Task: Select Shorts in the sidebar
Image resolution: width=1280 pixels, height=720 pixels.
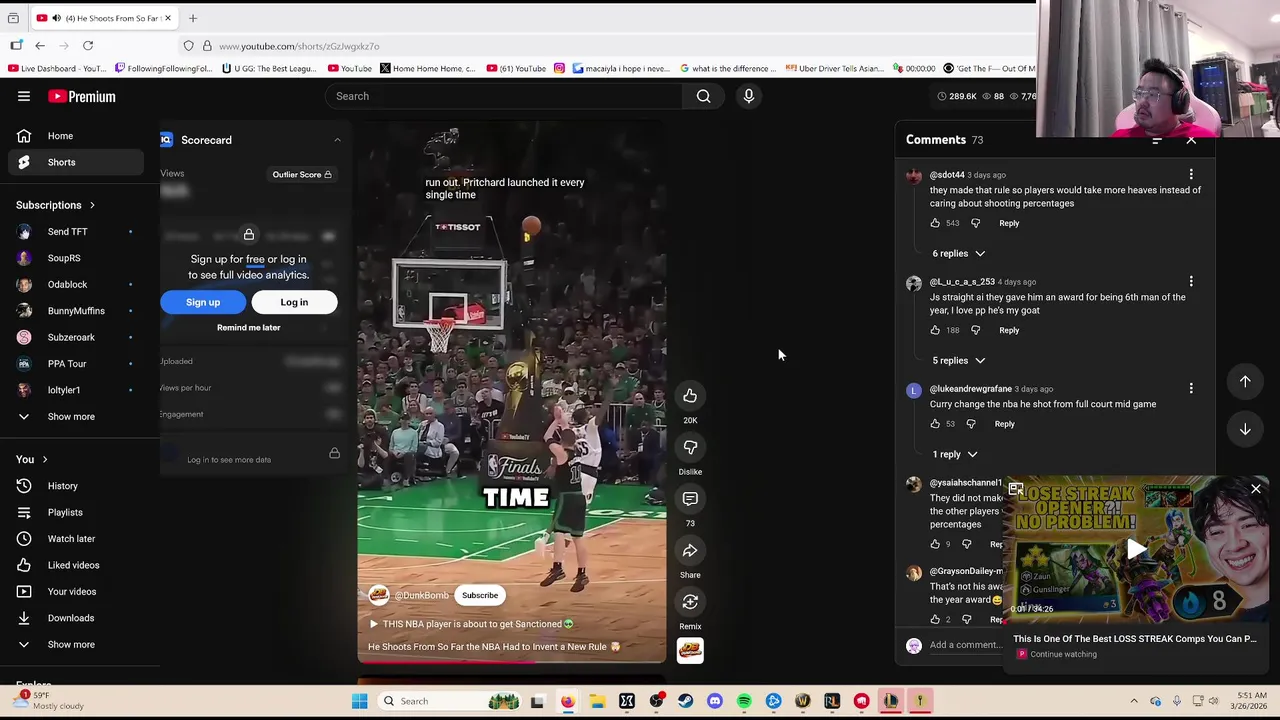Action: click(x=76, y=162)
